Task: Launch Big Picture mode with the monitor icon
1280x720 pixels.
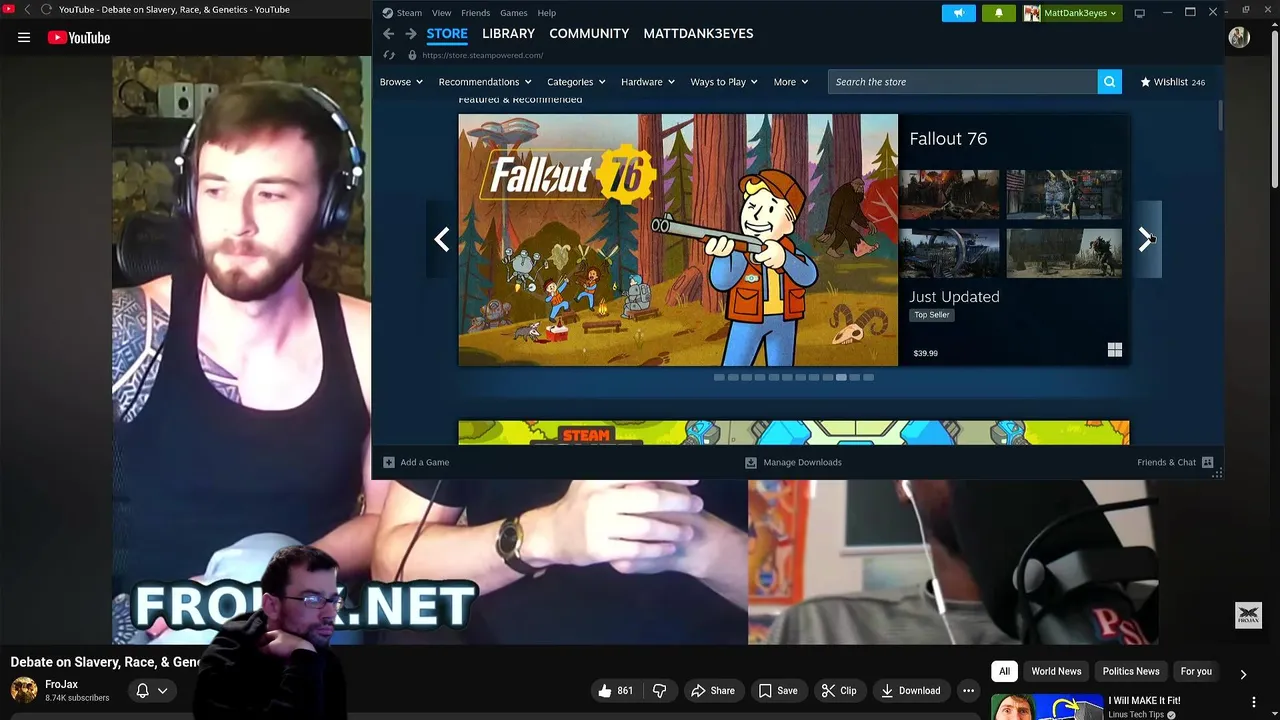Action: click(1139, 13)
